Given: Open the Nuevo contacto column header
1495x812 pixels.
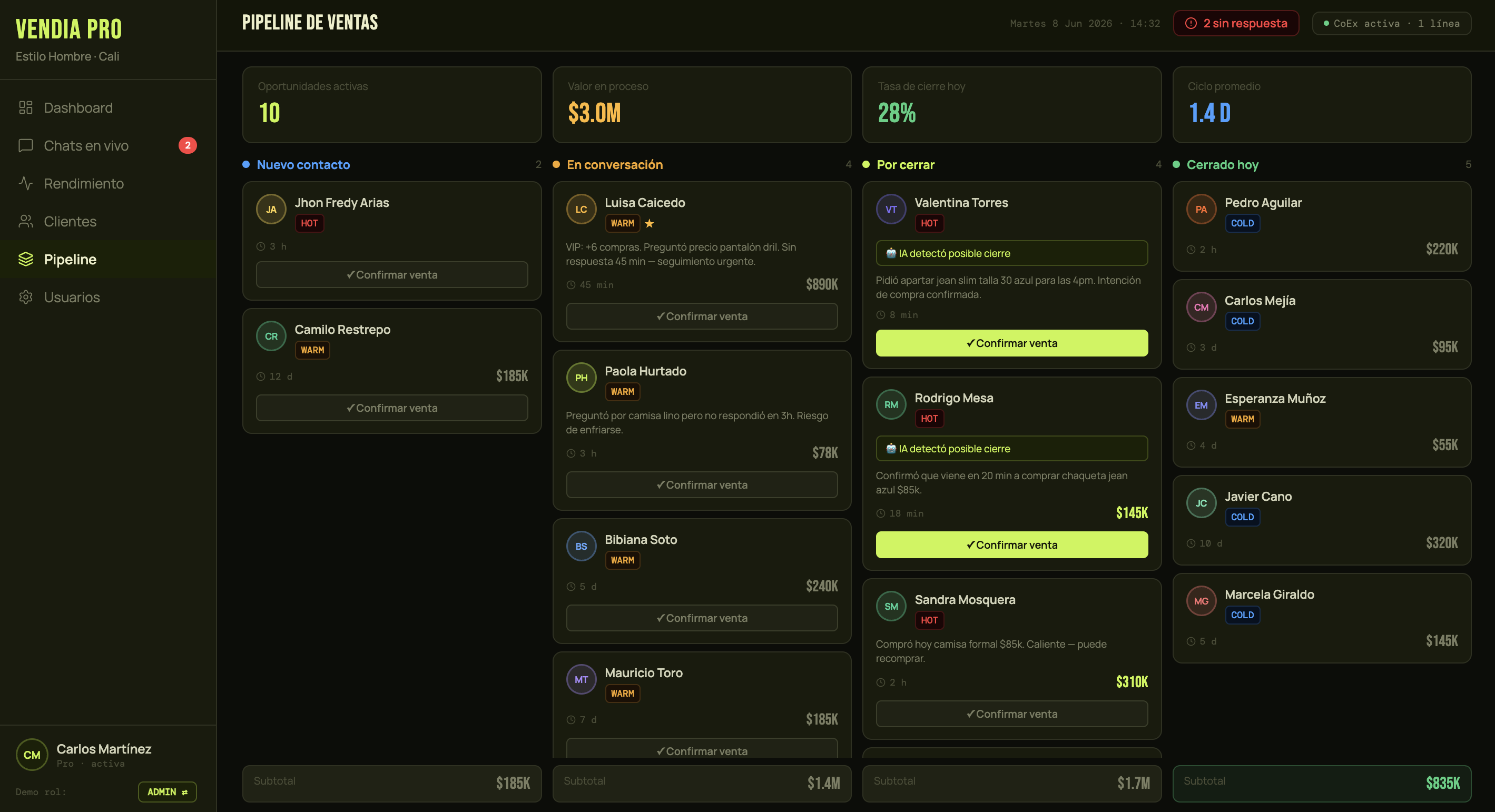Looking at the screenshot, I should (303, 165).
